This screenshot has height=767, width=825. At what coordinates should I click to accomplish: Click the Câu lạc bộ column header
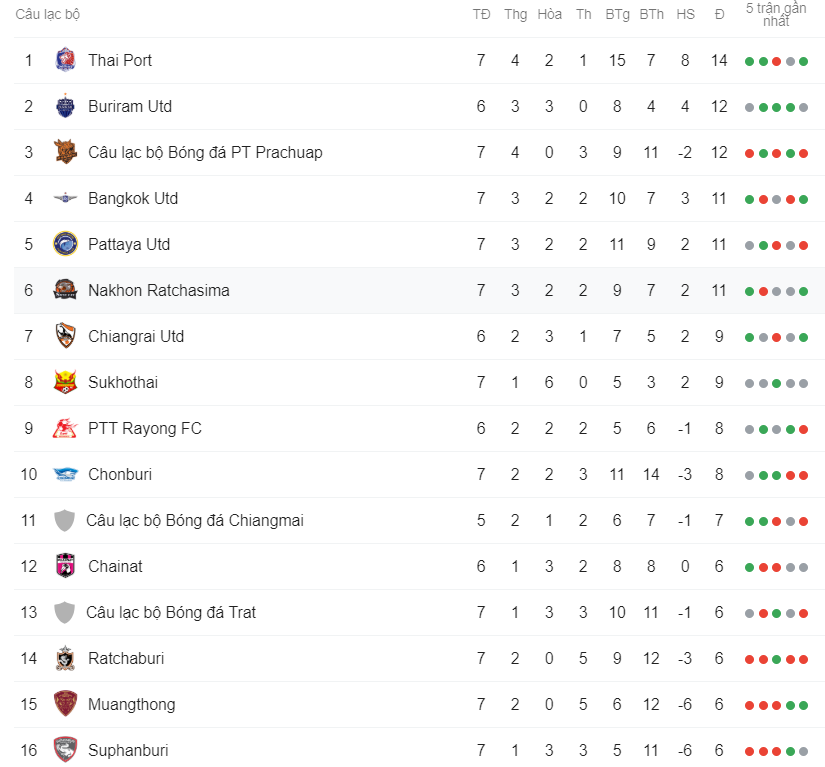pyautogui.click(x=48, y=15)
